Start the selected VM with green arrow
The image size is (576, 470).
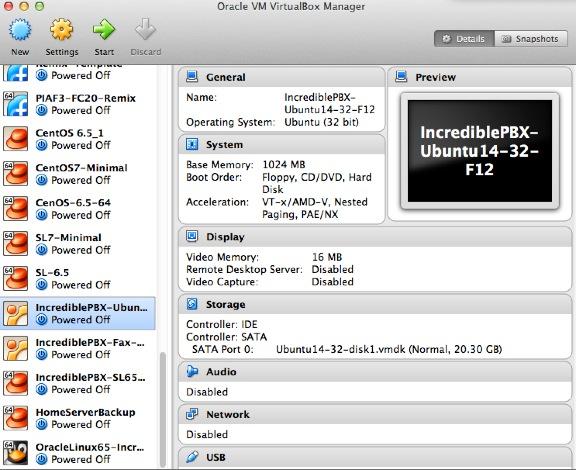[x=104, y=30]
